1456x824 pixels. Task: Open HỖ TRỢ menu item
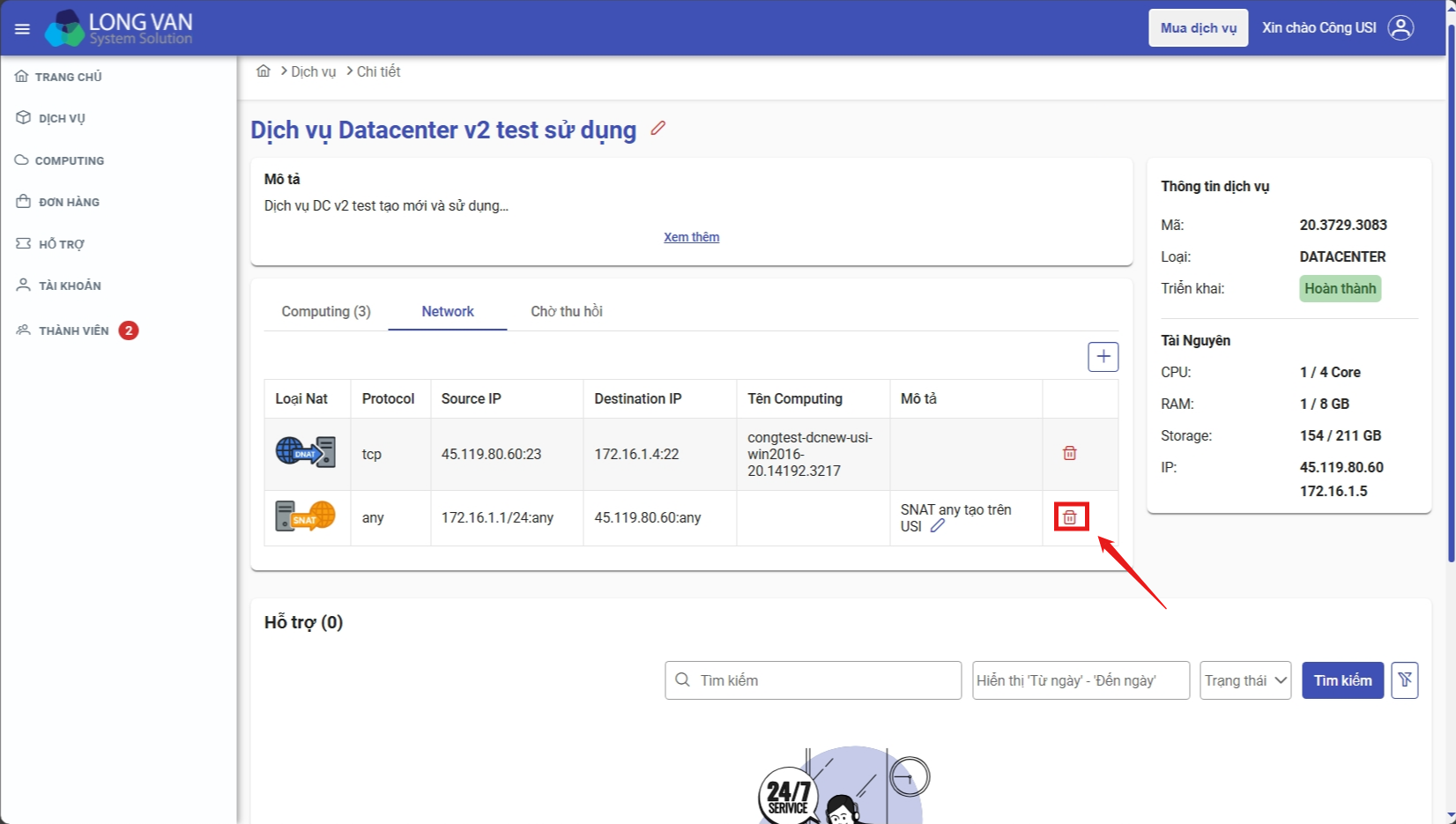pos(62,244)
